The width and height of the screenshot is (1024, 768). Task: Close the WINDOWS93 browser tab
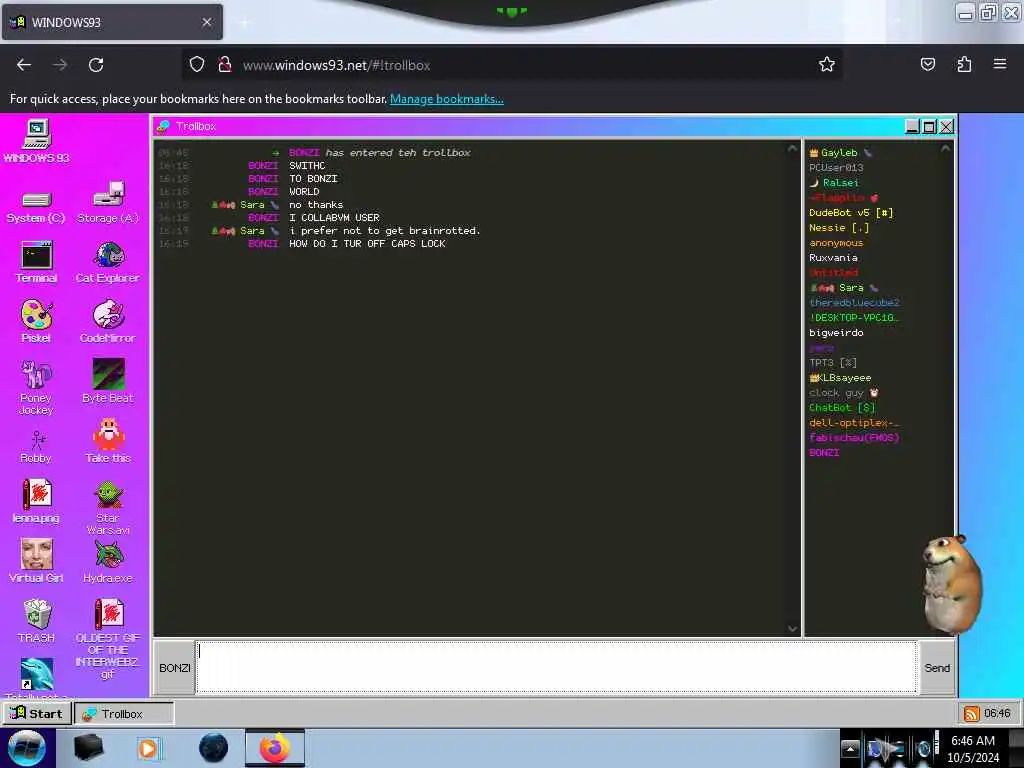[x=207, y=22]
